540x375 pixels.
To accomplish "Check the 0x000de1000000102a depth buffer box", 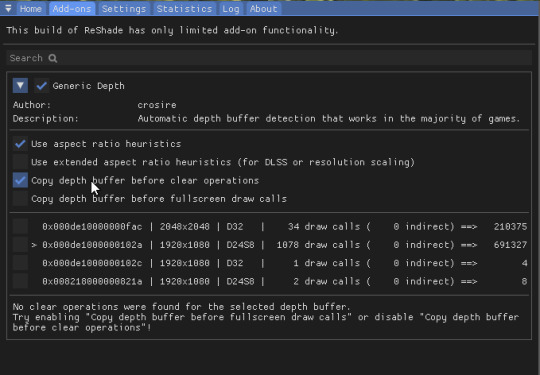I will pyautogui.click(x=20, y=244).
